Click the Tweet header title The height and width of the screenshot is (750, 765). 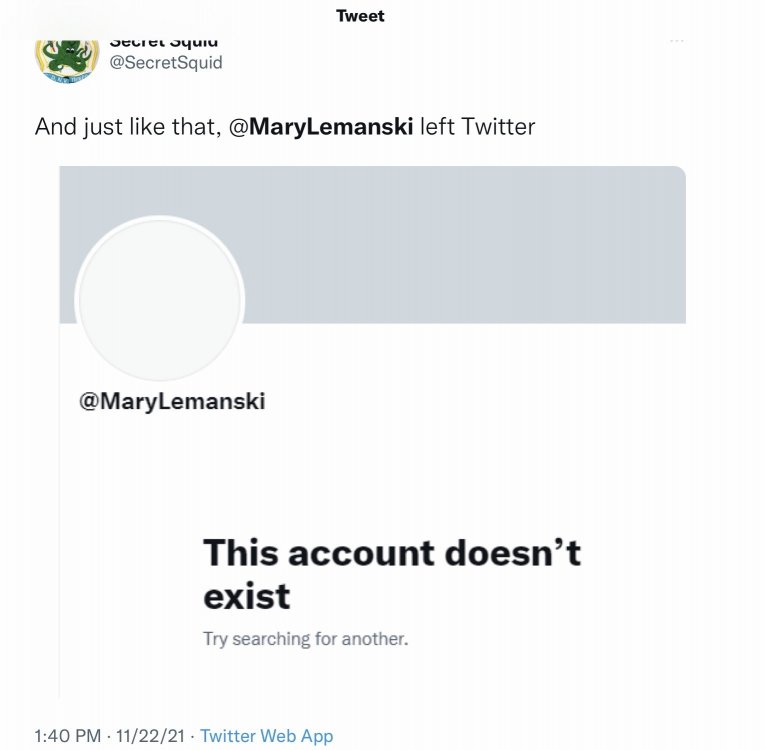tap(360, 16)
